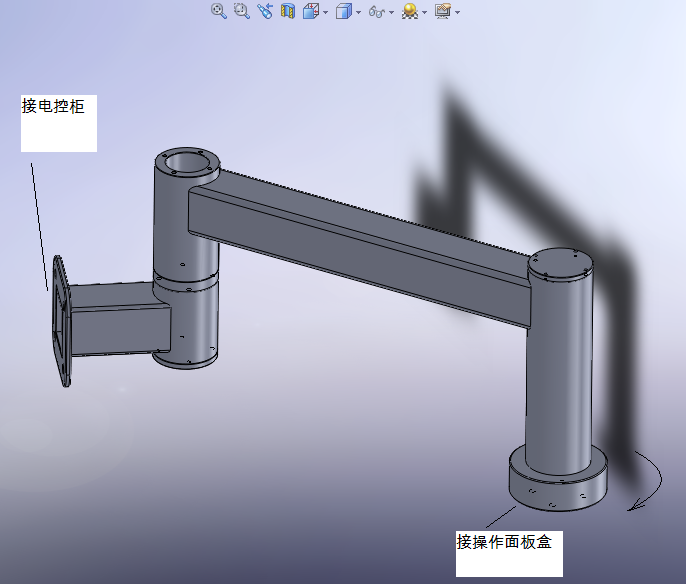
Task: Expand the Hide/Show Items dropdown arrow
Action: pos(392,13)
